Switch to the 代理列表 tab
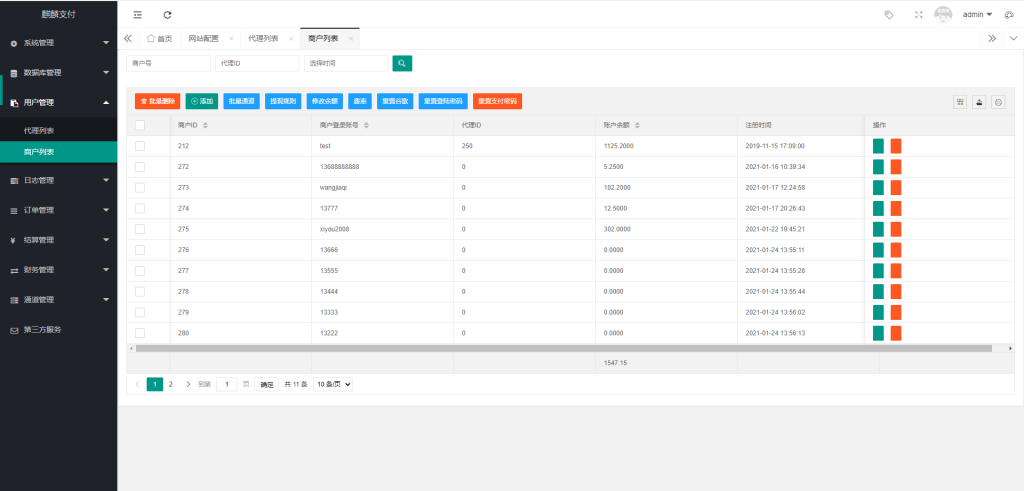Screen dimensions: 1024x491 (x=262, y=38)
